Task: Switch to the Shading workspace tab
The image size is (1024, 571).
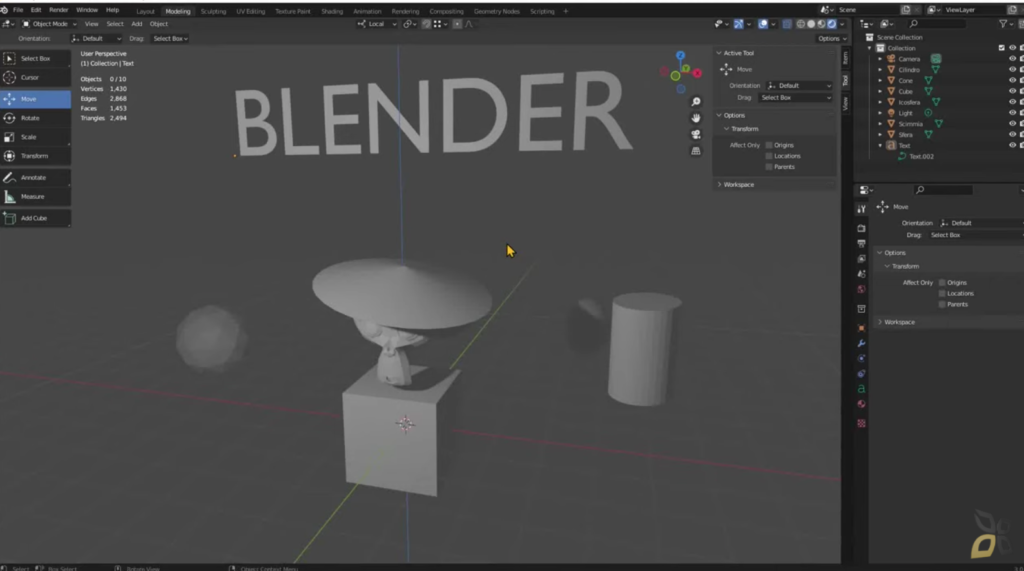Action: tap(332, 11)
